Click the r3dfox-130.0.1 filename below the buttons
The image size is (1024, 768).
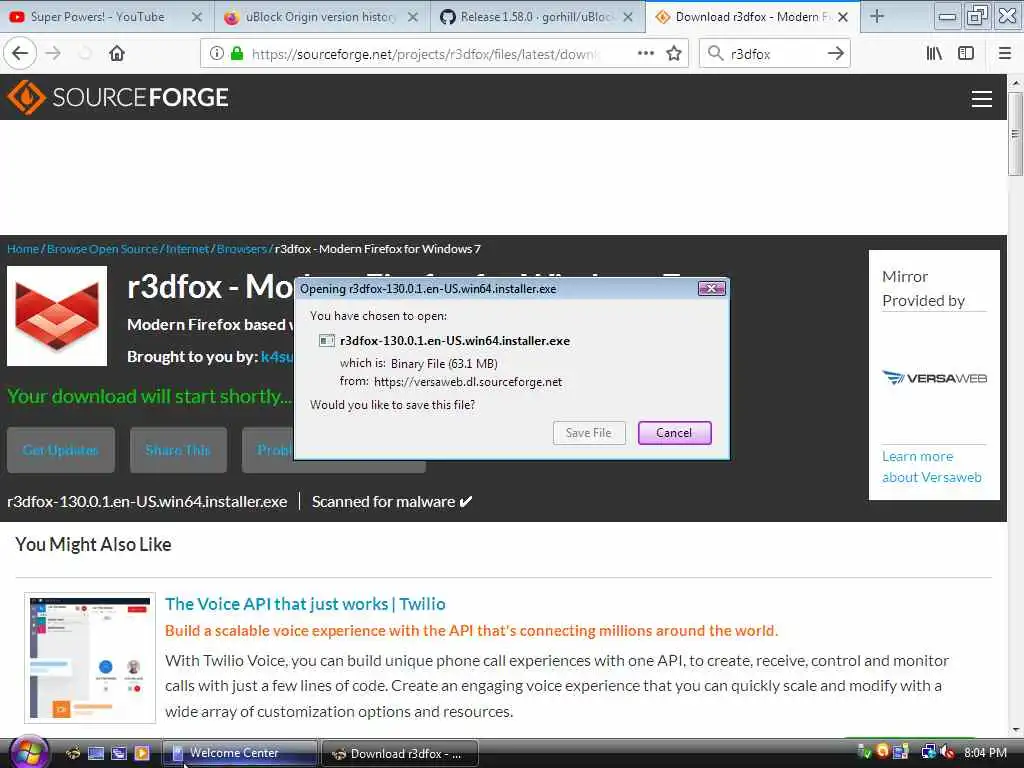pyautogui.click(x=147, y=502)
